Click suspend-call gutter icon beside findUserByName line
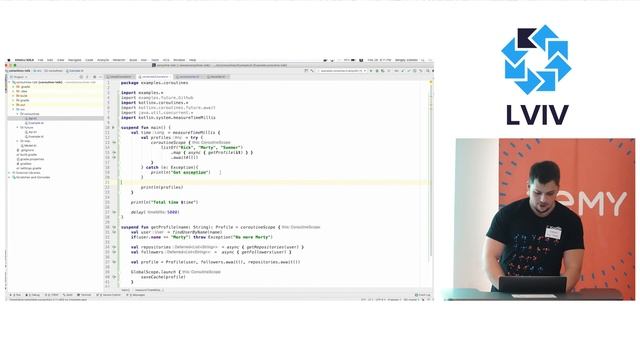 click(114, 232)
